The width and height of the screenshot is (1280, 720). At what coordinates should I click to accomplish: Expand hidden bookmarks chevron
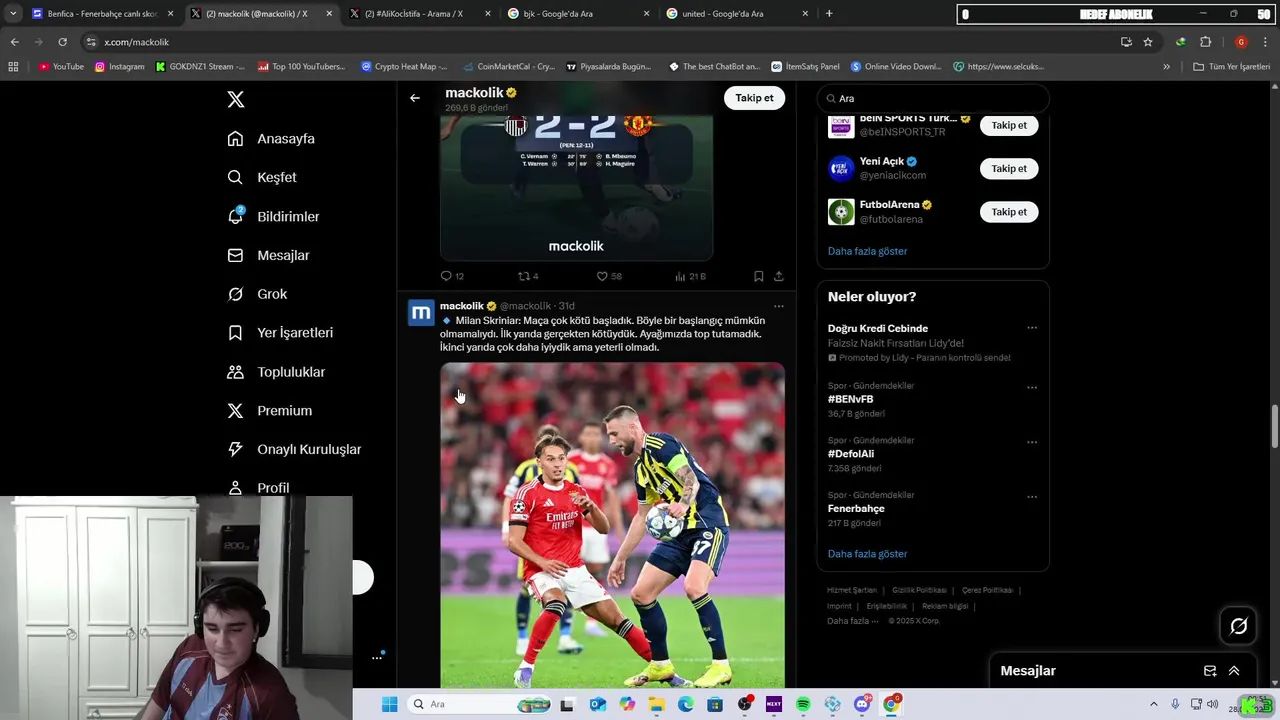1166,67
